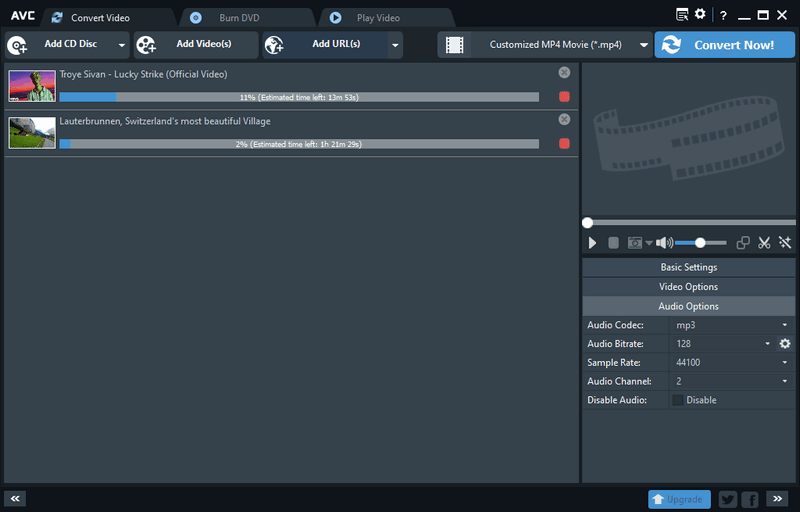This screenshot has width=800, height=512.
Task: Open the Audio Codec mp3 dropdown
Action: coord(732,325)
